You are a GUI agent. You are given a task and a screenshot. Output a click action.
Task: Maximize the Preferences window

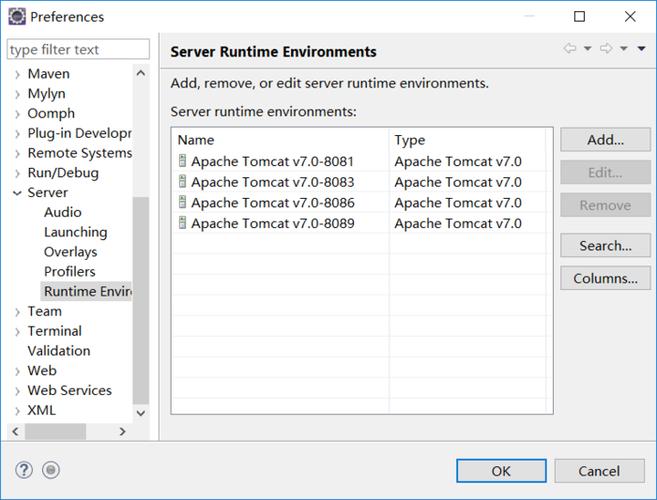(579, 16)
